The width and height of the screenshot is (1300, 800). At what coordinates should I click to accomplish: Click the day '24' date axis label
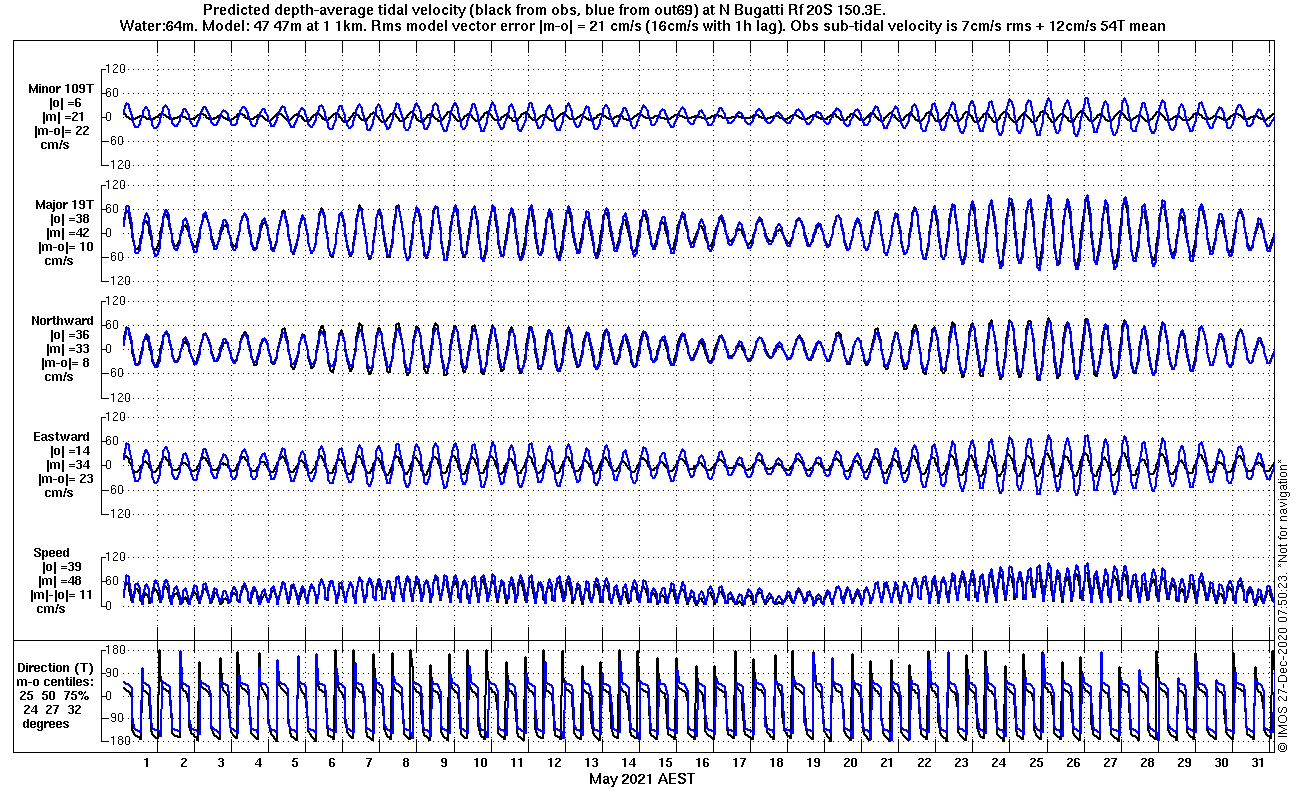pos(998,763)
